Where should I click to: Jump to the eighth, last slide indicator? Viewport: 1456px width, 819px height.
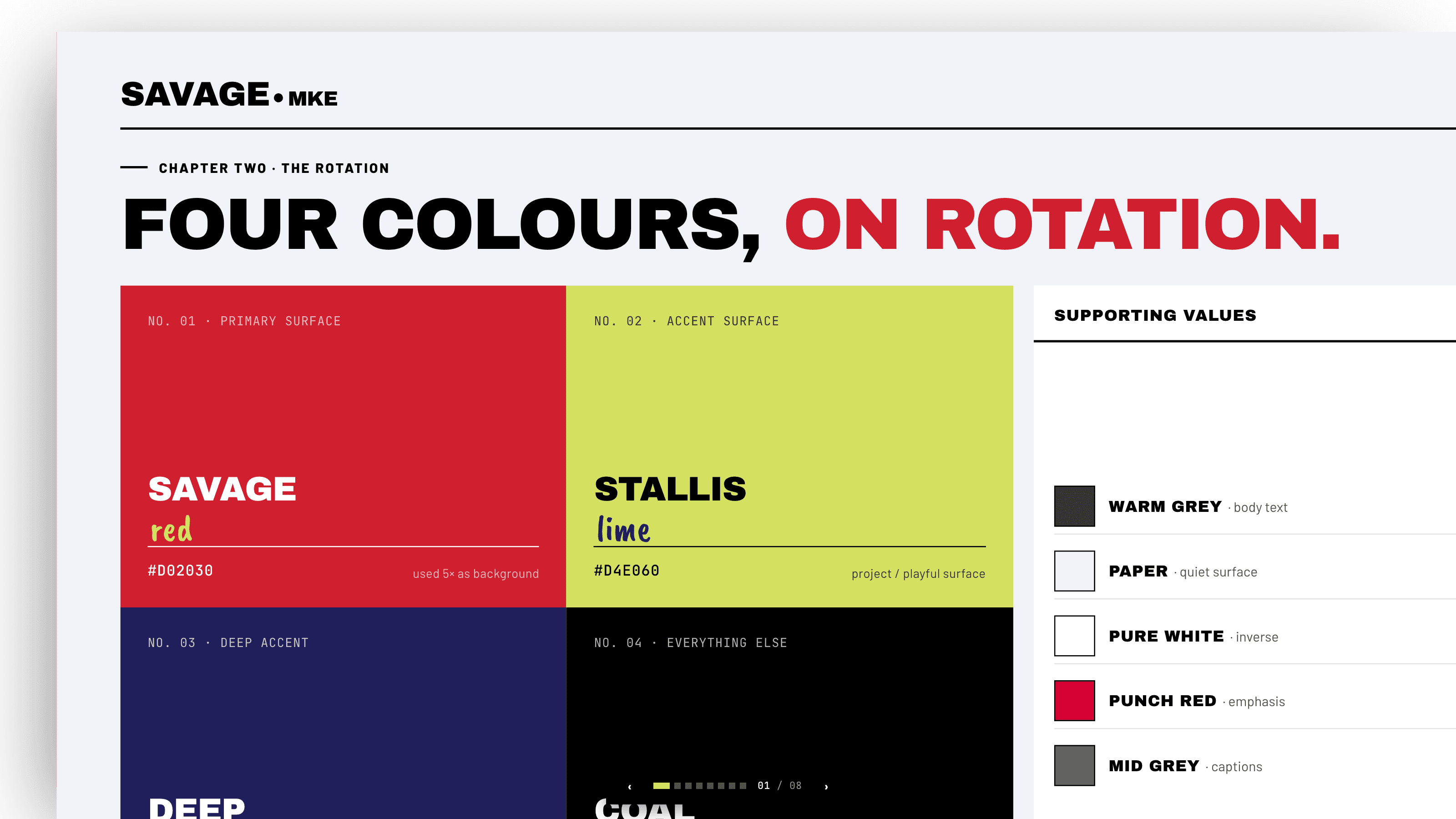tap(743, 786)
